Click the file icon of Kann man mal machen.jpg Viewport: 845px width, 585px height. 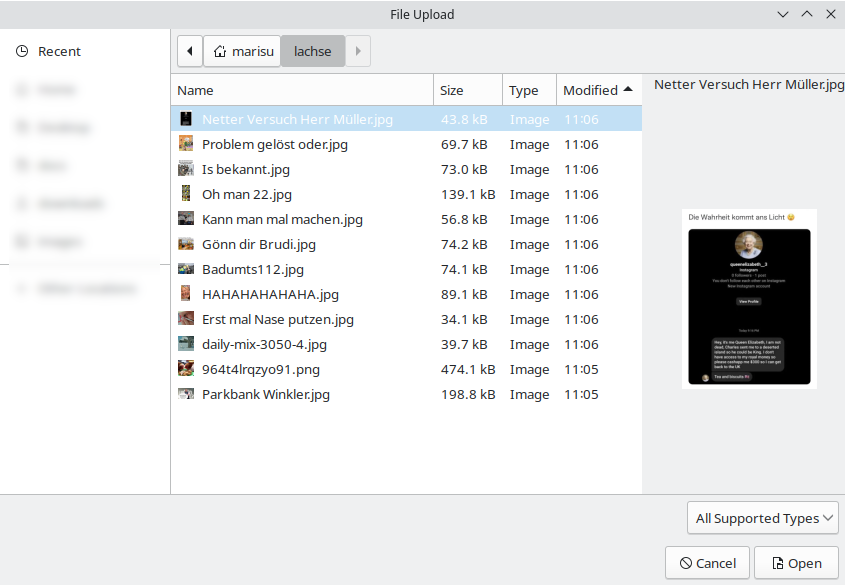click(x=186, y=219)
